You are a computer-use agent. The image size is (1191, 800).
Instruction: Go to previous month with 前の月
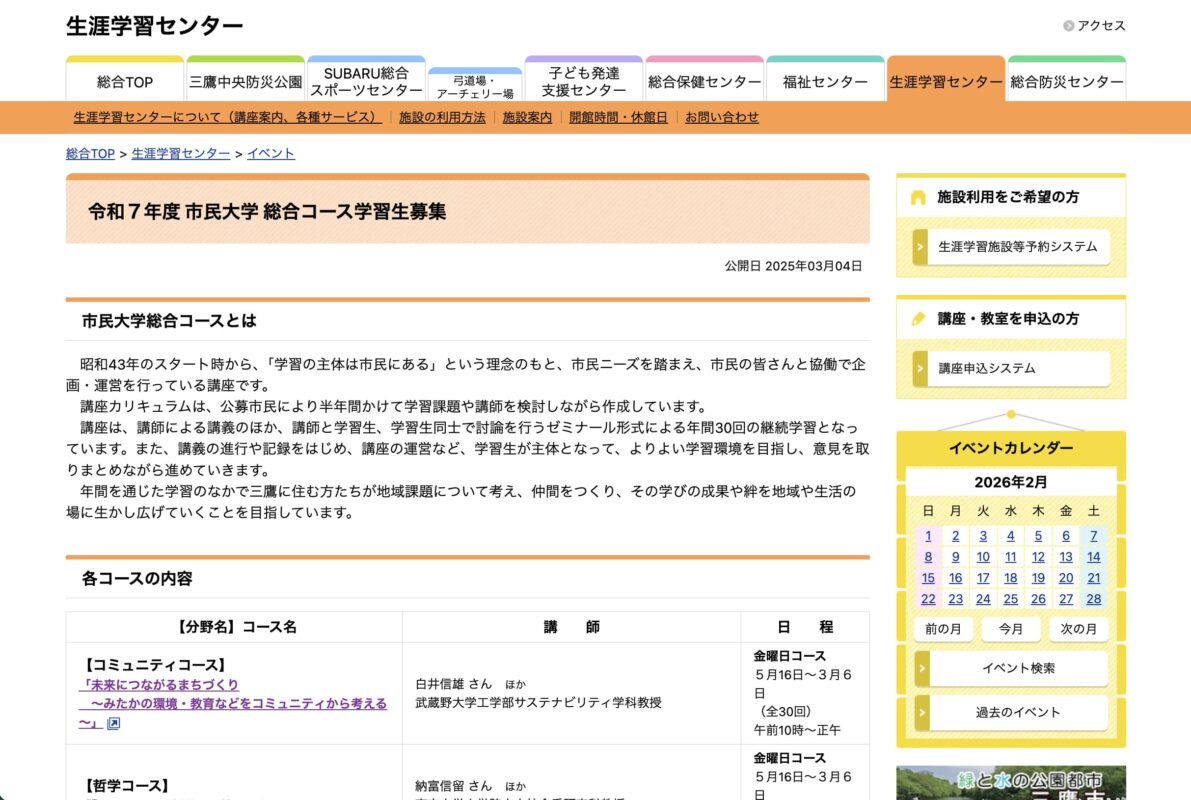pos(943,629)
